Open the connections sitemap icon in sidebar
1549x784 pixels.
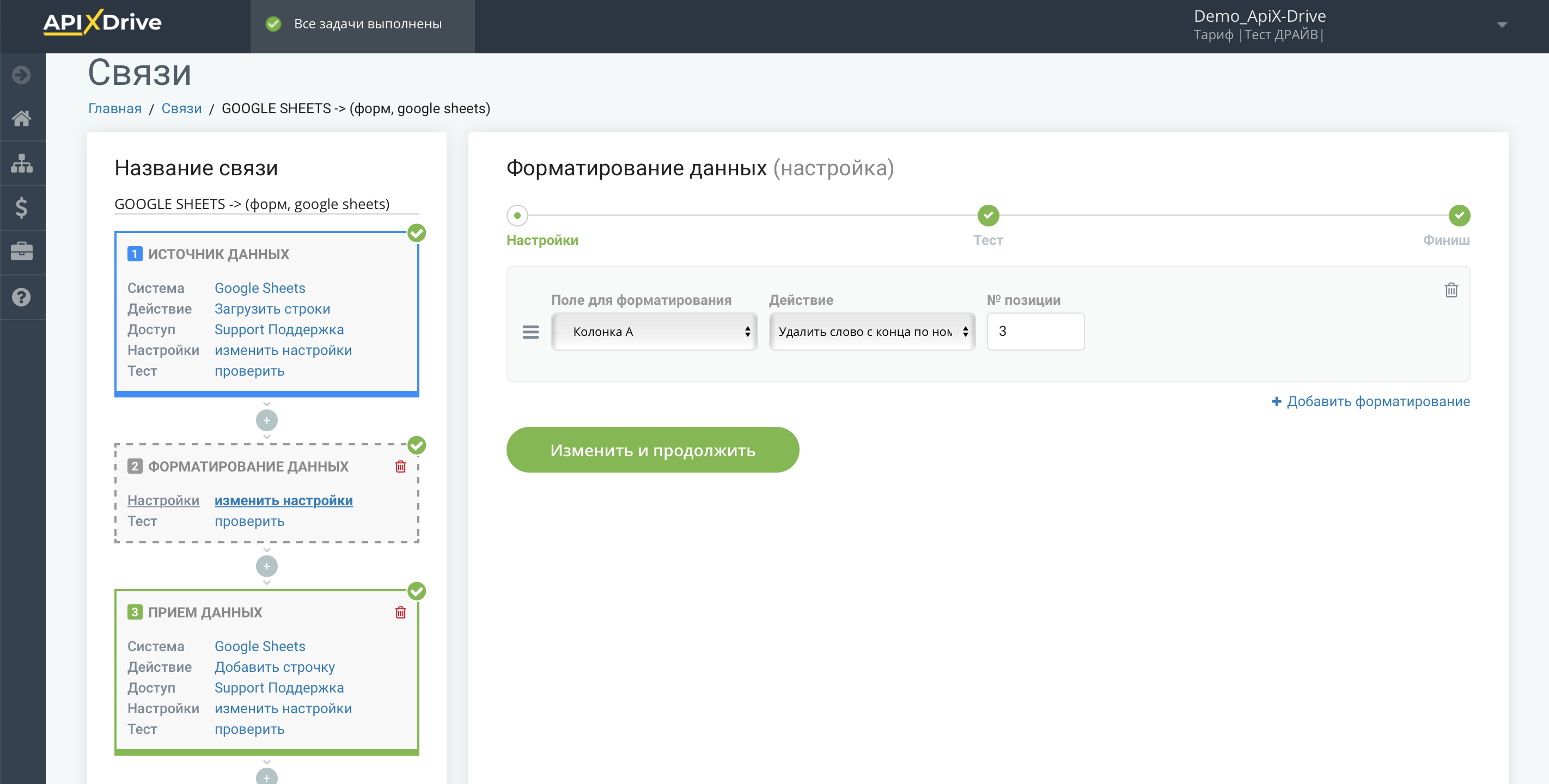22,163
